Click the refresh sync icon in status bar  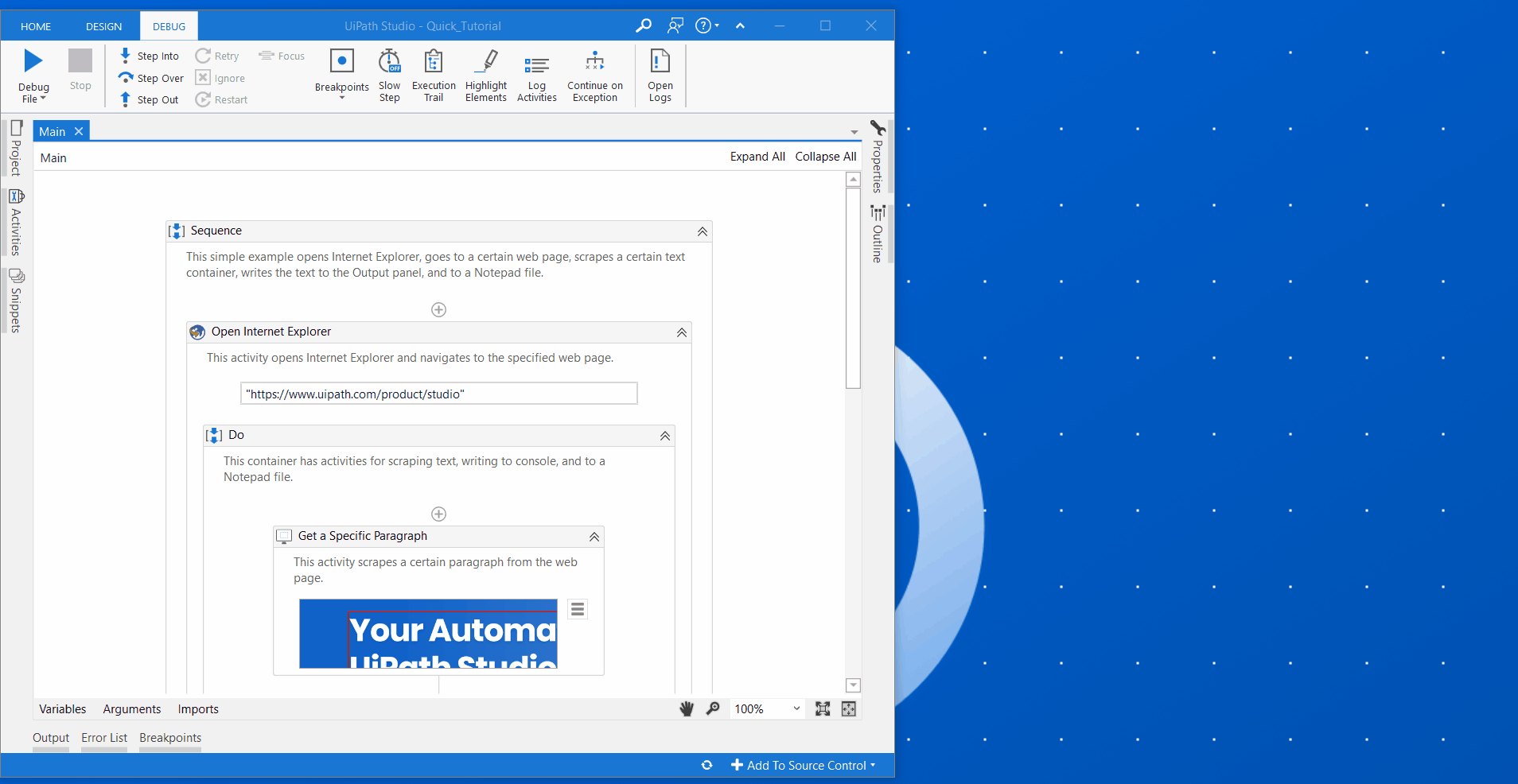pos(706,765)
